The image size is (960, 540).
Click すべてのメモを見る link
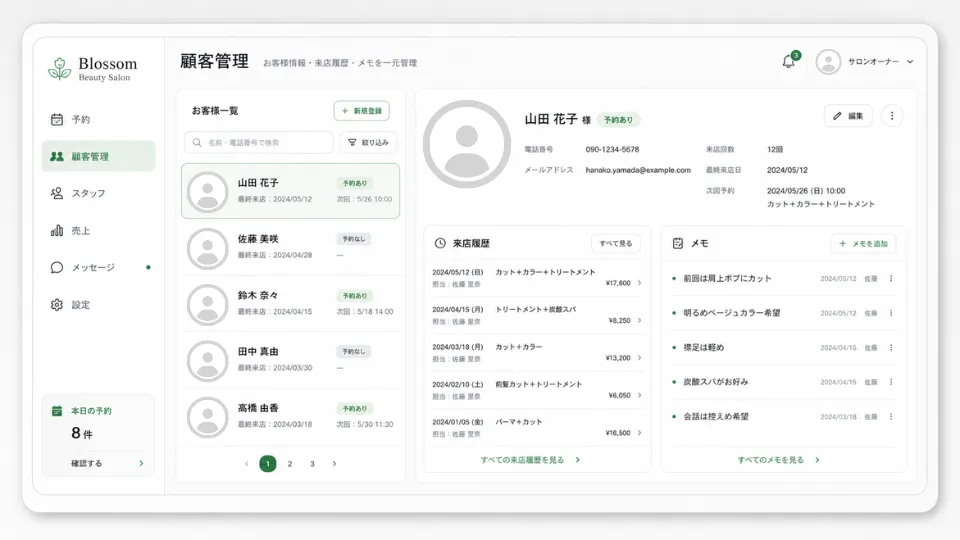pyautogui.click(x=778, y=460)
